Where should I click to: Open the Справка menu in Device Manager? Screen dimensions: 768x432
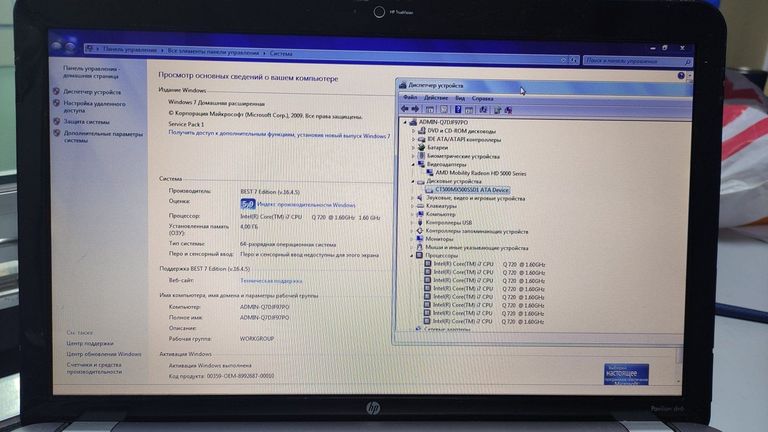click(x=482, y=98)
